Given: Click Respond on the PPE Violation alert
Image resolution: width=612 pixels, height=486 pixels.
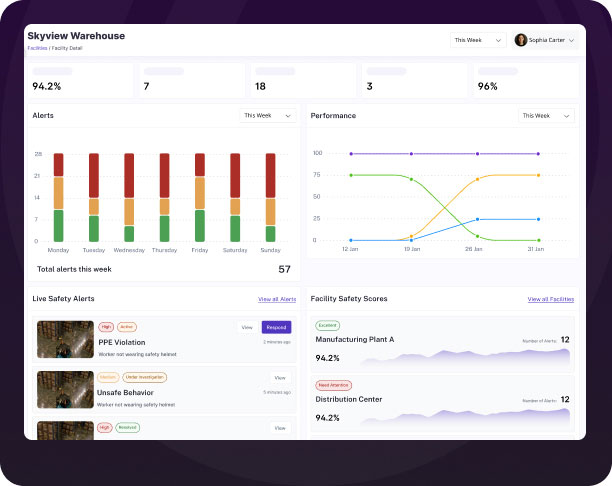Looking at the screenshot, I should [x=276, y=327].
